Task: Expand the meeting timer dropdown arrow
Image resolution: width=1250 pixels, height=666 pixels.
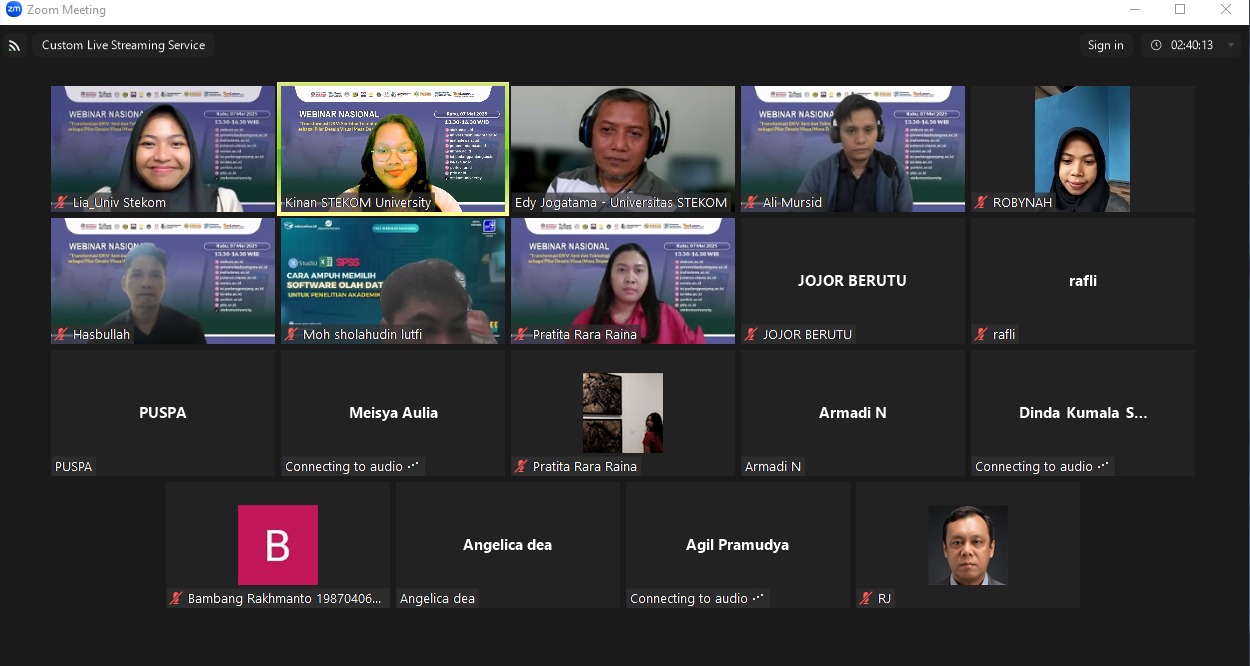Action: coord(1231,45)
